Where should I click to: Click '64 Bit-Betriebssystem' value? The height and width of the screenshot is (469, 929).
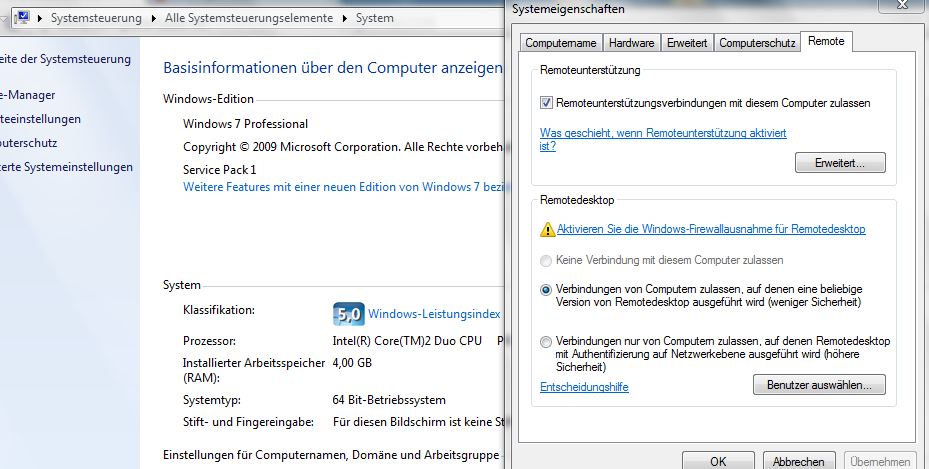point(389,400)
